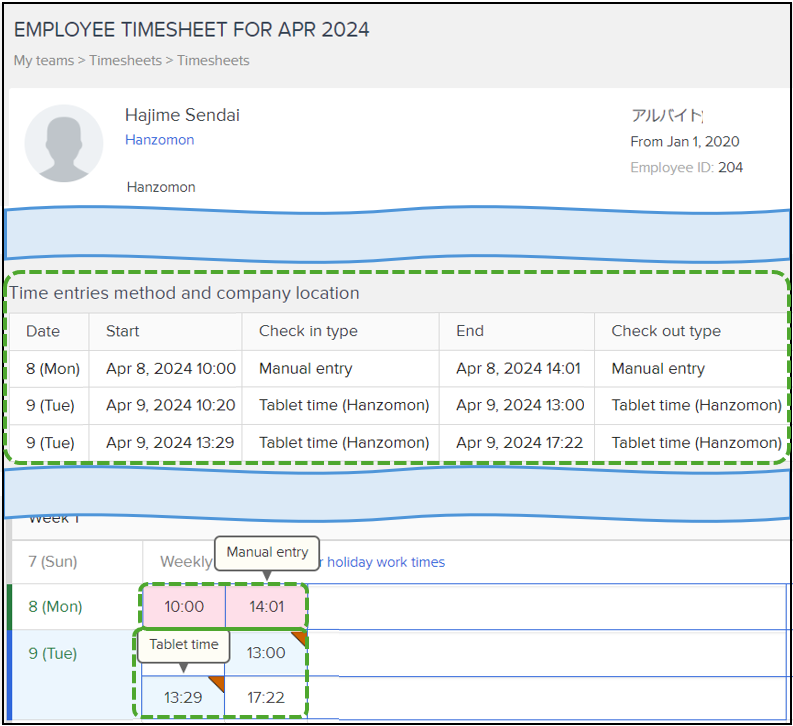Viewport: 793px width, 726px height.
Task: Go to the last Timesheets breadcrumb item
Action: 213,61
